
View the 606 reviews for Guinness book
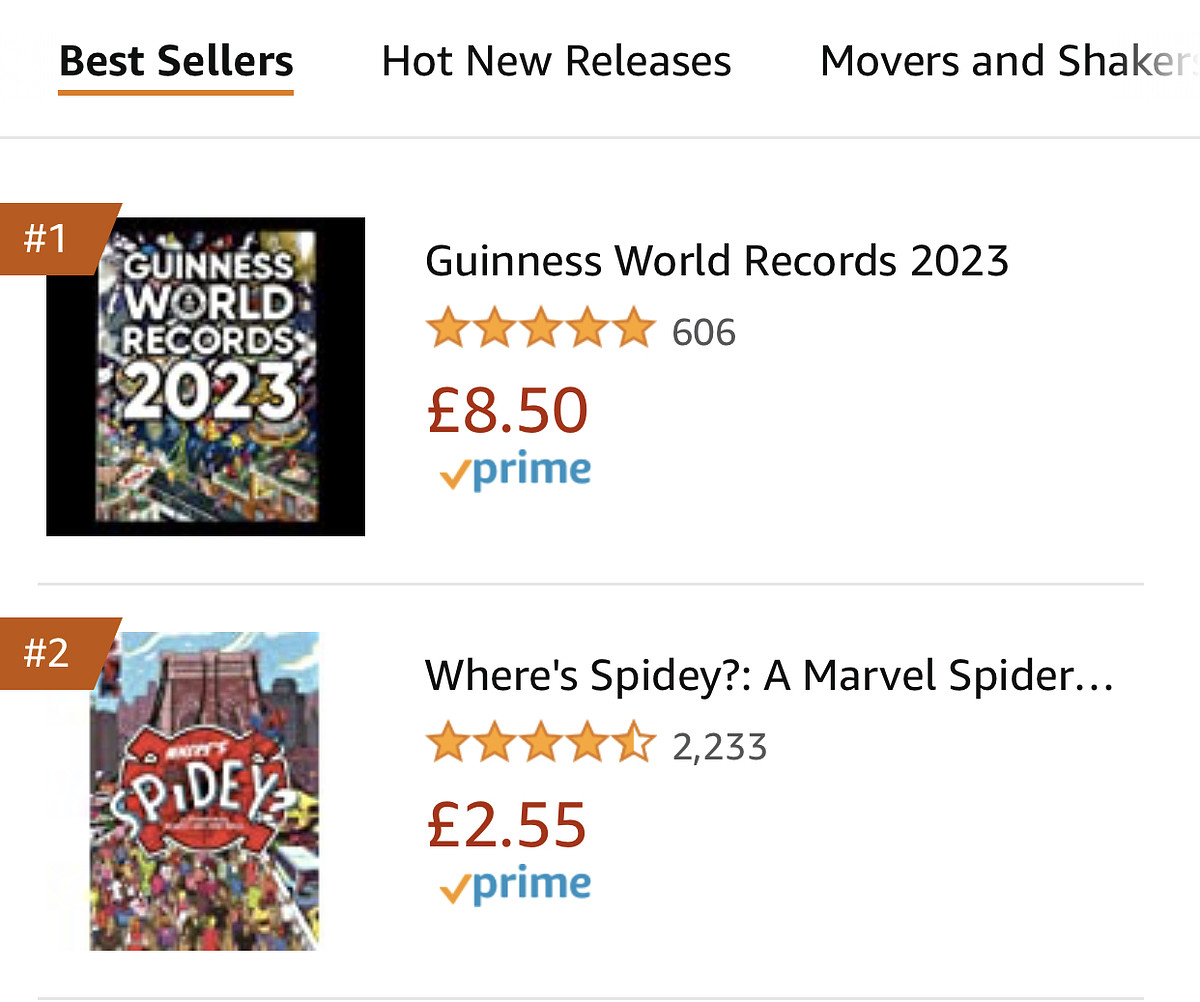[x=704, y=332]
